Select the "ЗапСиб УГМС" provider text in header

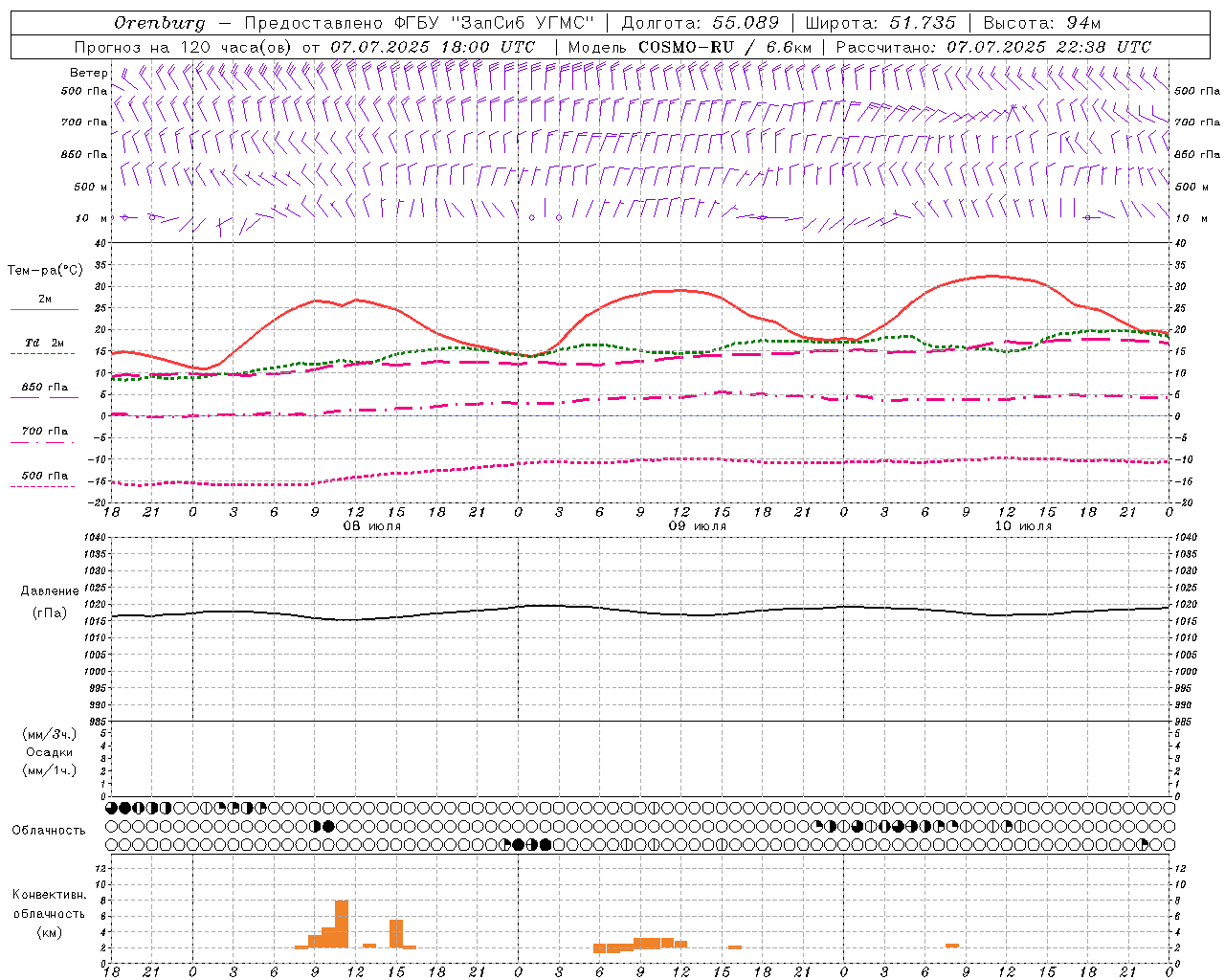click(x=523, y=23)
